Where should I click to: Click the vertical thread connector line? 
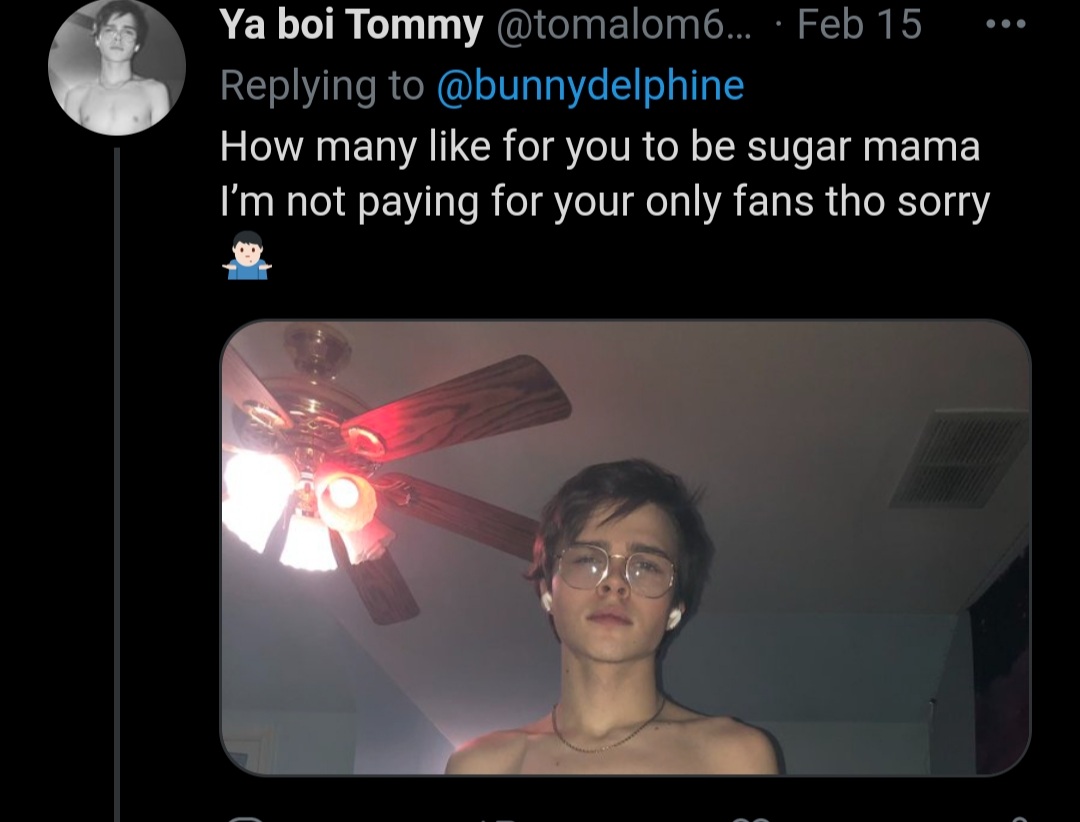point(117,482)
